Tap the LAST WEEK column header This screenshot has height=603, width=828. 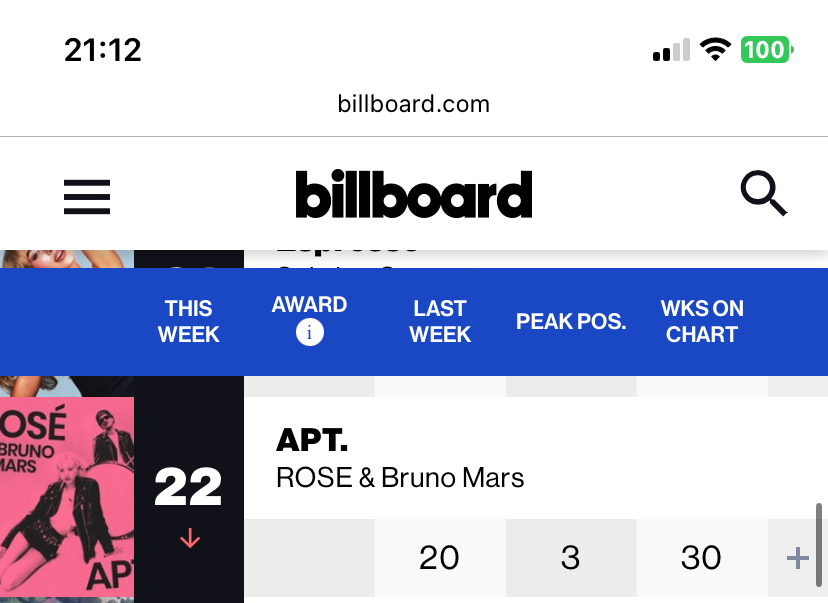pyautogui.click(x=440, y=322)
